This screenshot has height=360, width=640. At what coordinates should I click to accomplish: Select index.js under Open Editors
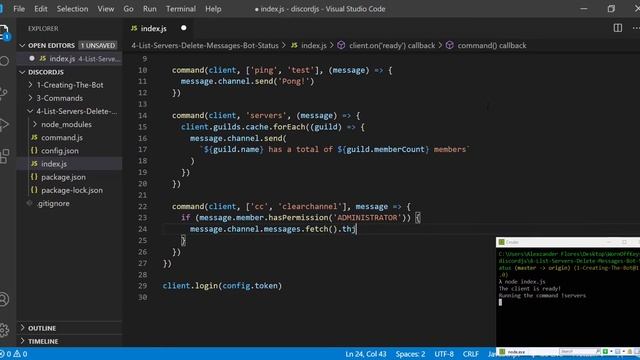coord(69,59)
